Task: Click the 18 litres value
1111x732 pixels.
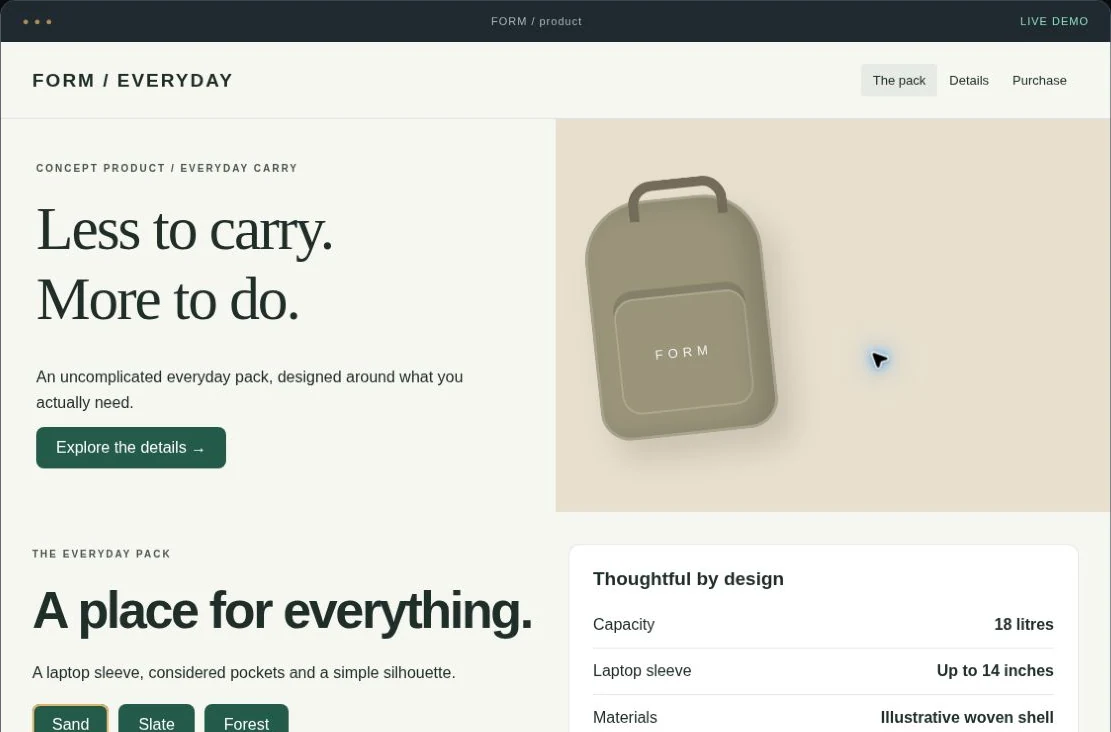Action: coord(1023,624)
